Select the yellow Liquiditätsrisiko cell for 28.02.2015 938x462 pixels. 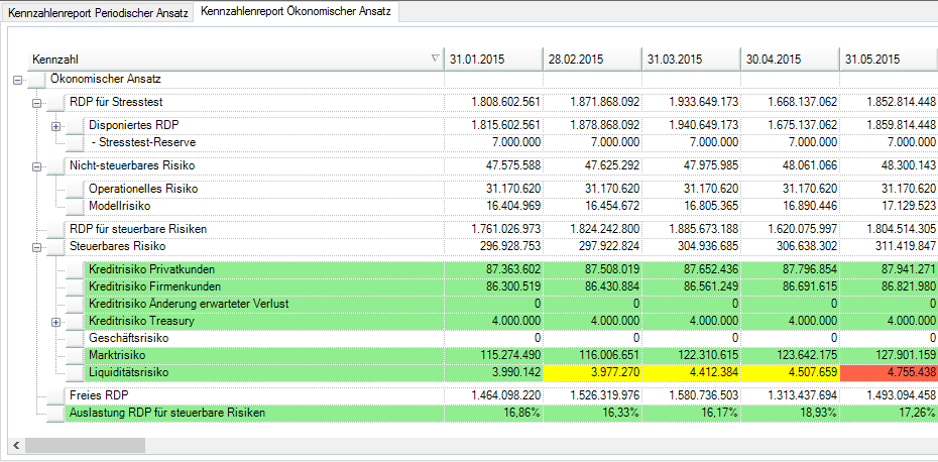(591, 372)
